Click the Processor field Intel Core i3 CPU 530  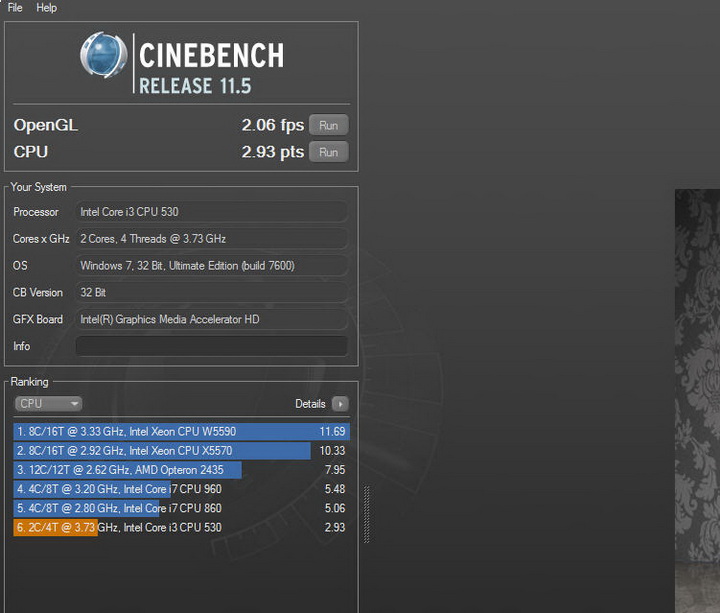[212, 212]
